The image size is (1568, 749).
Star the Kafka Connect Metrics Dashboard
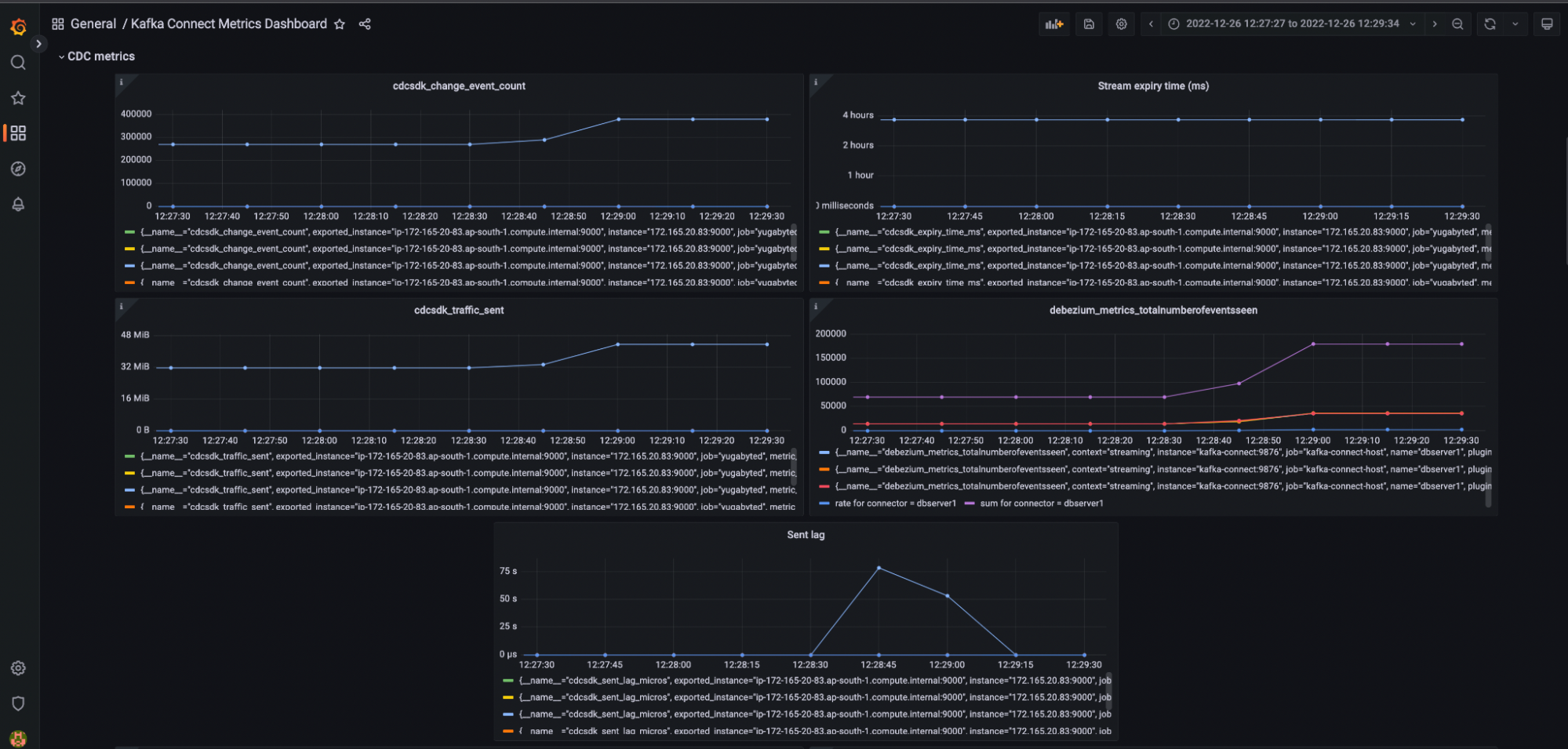click(340, 24)
